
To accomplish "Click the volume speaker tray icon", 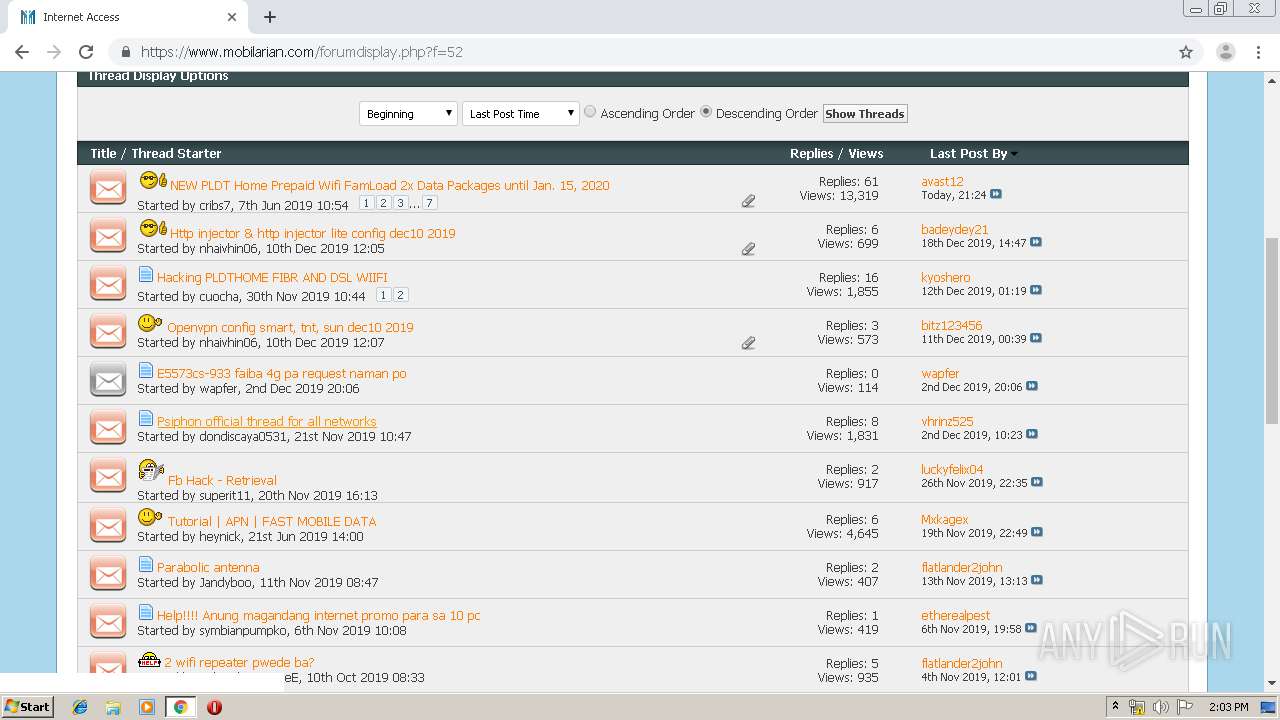I will coord(1161,707).
